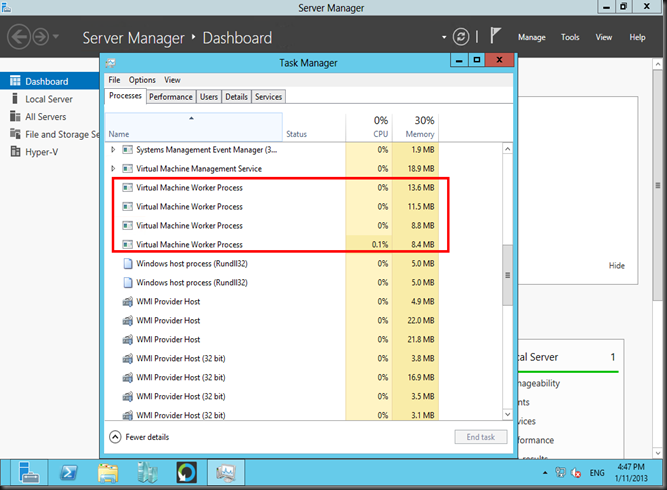
Task: Sort processes by the Name column
Action: 194,127
